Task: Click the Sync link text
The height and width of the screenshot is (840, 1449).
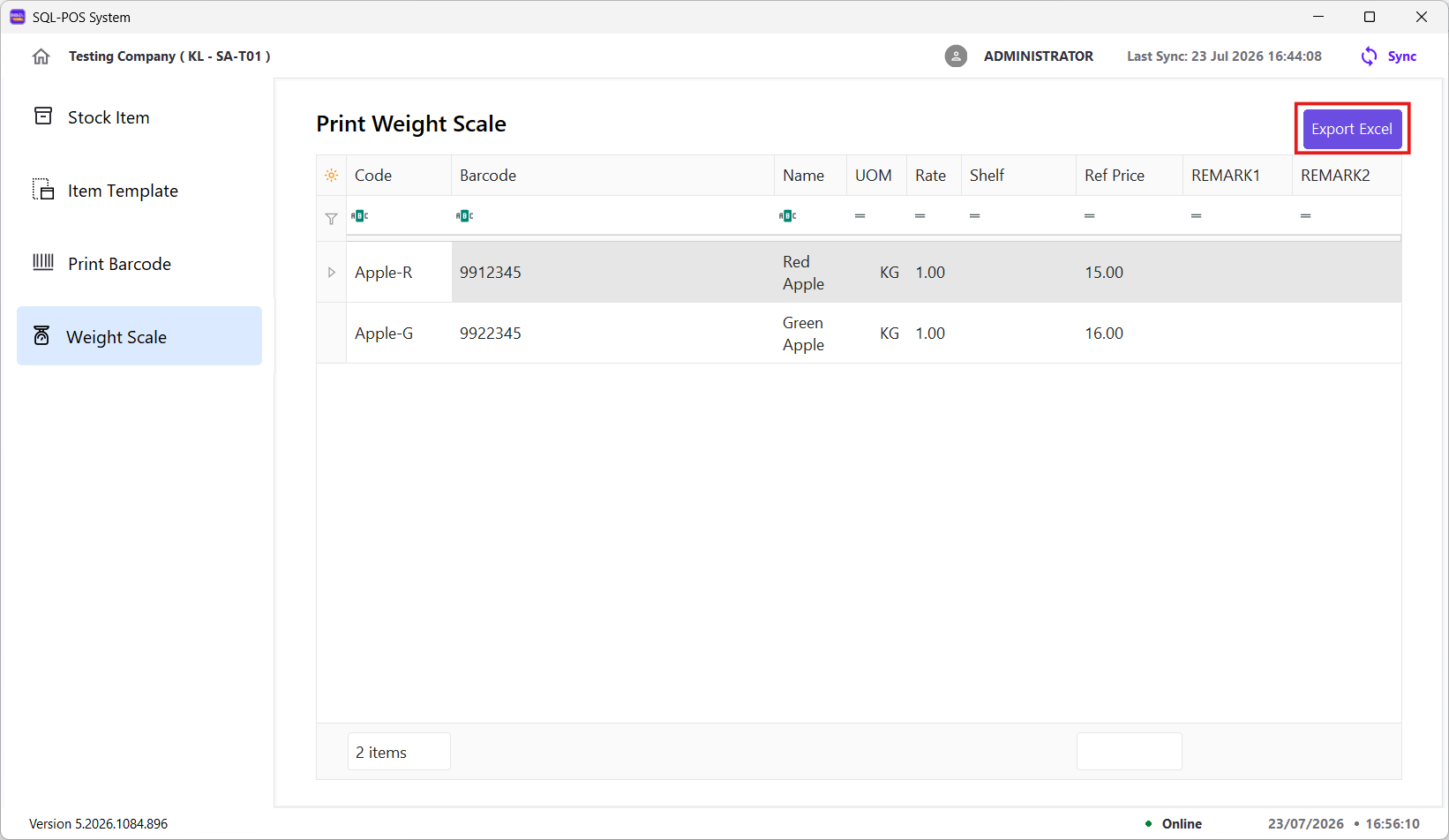Action: [x=1401, y=56]
